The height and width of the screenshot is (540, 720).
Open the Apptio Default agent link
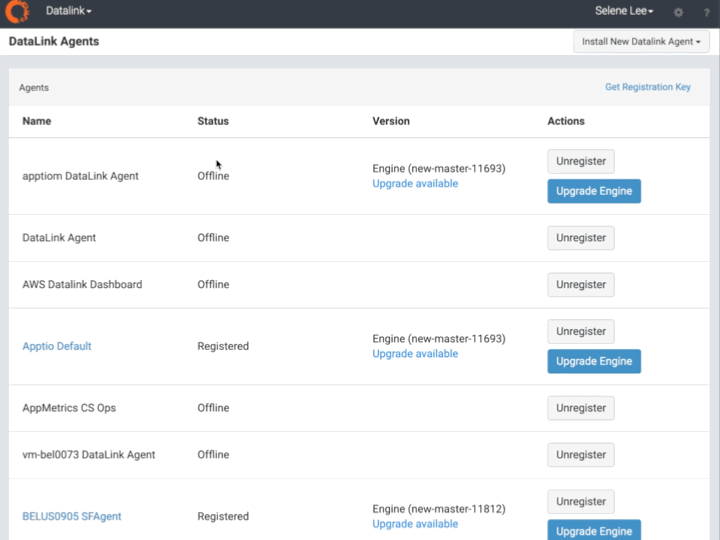click(x=57, y=346)
